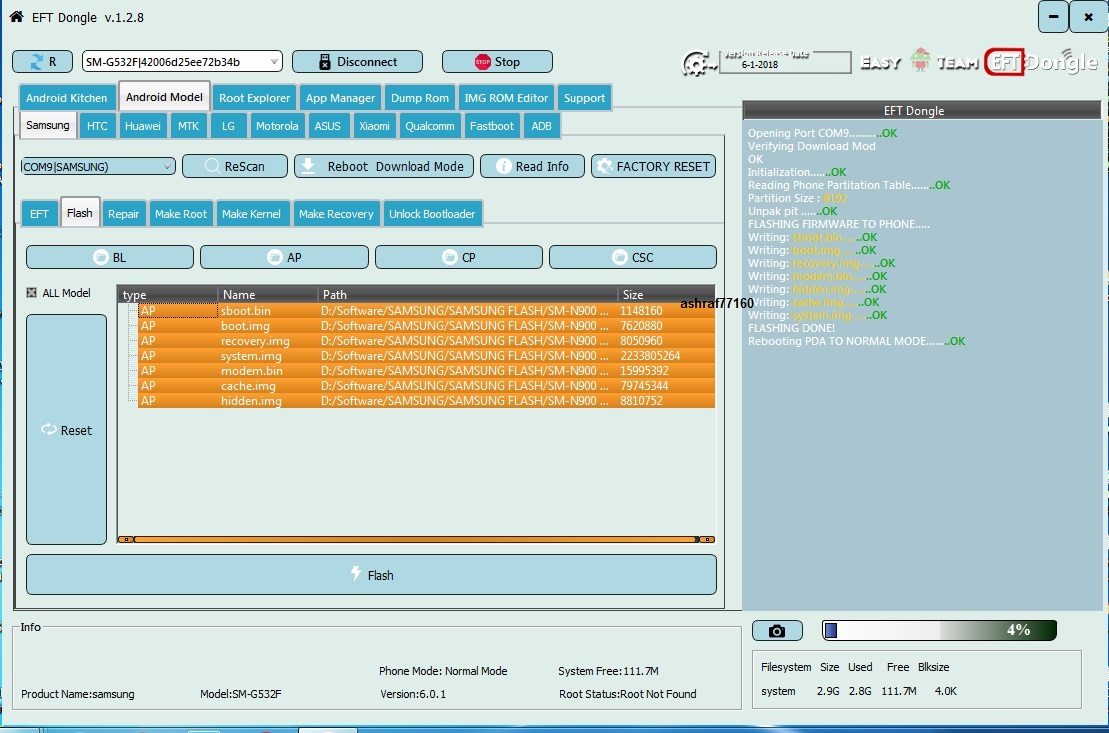Click the Stop button
Image resolution: width=1109 pixels, height=733 pixels.
(x=497, y=62)
